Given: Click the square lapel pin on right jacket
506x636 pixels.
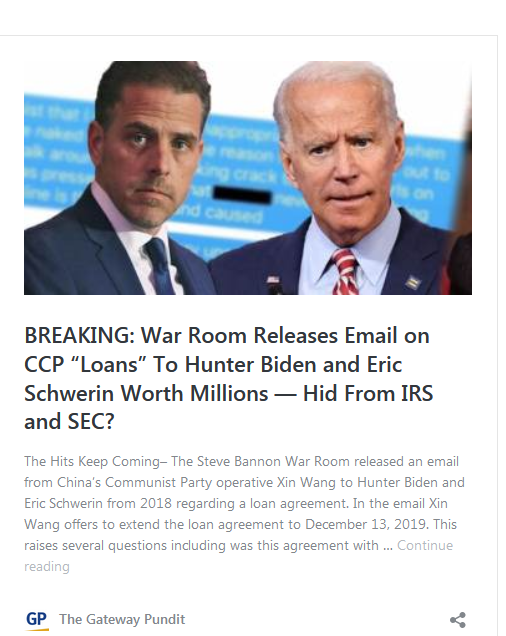Looking at the screenshot, I should 413,281.
